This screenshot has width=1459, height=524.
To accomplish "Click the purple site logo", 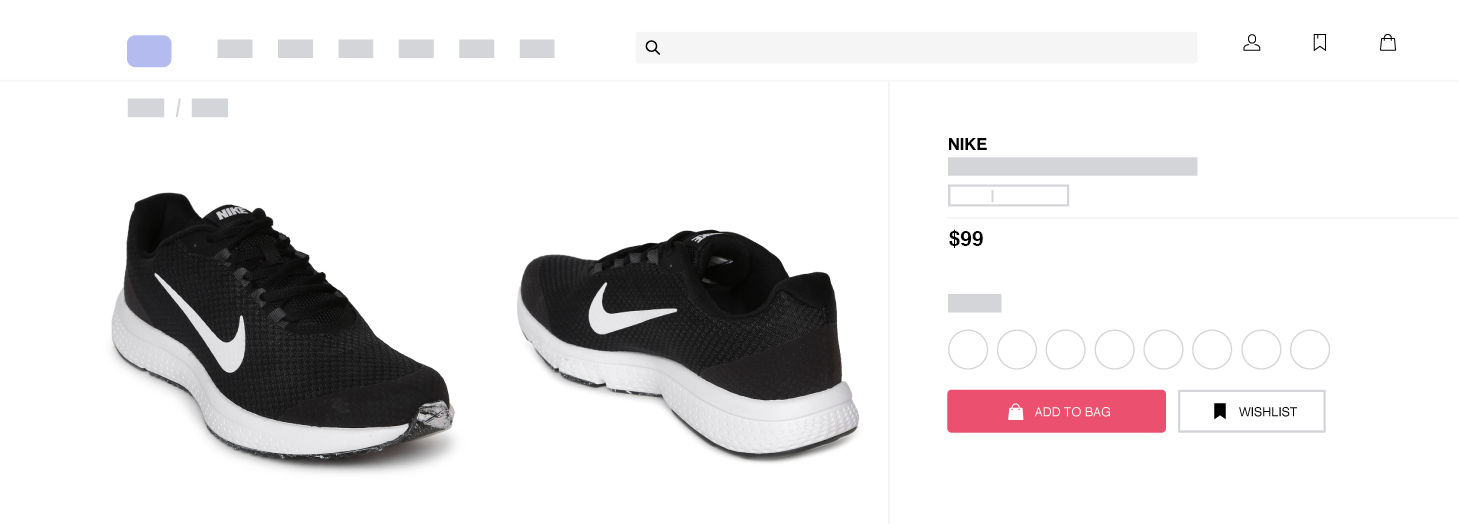I will 149,51.
